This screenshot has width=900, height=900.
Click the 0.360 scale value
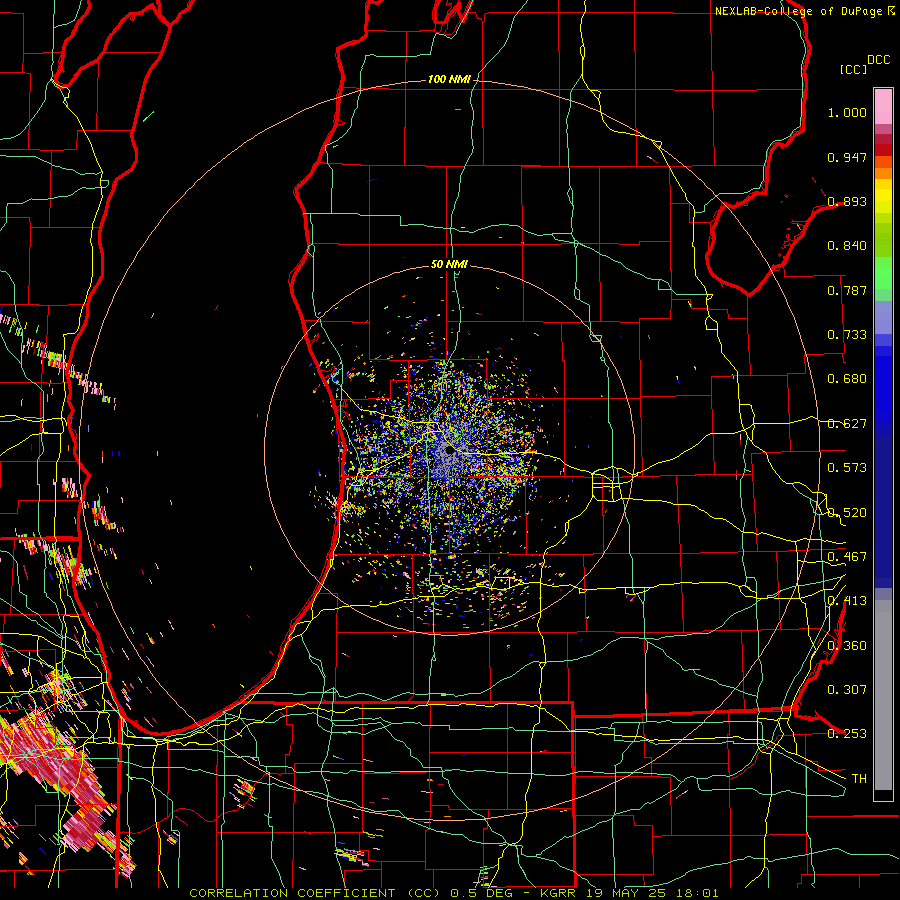coord(847,646)
